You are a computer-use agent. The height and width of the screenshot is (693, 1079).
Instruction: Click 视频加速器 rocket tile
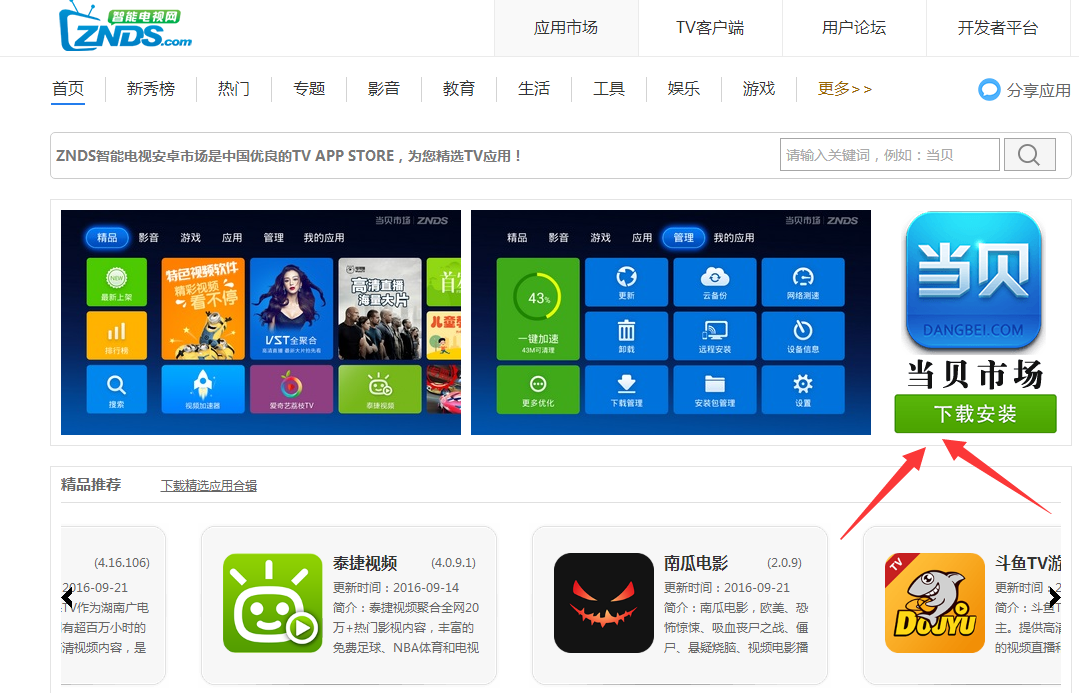203,389
